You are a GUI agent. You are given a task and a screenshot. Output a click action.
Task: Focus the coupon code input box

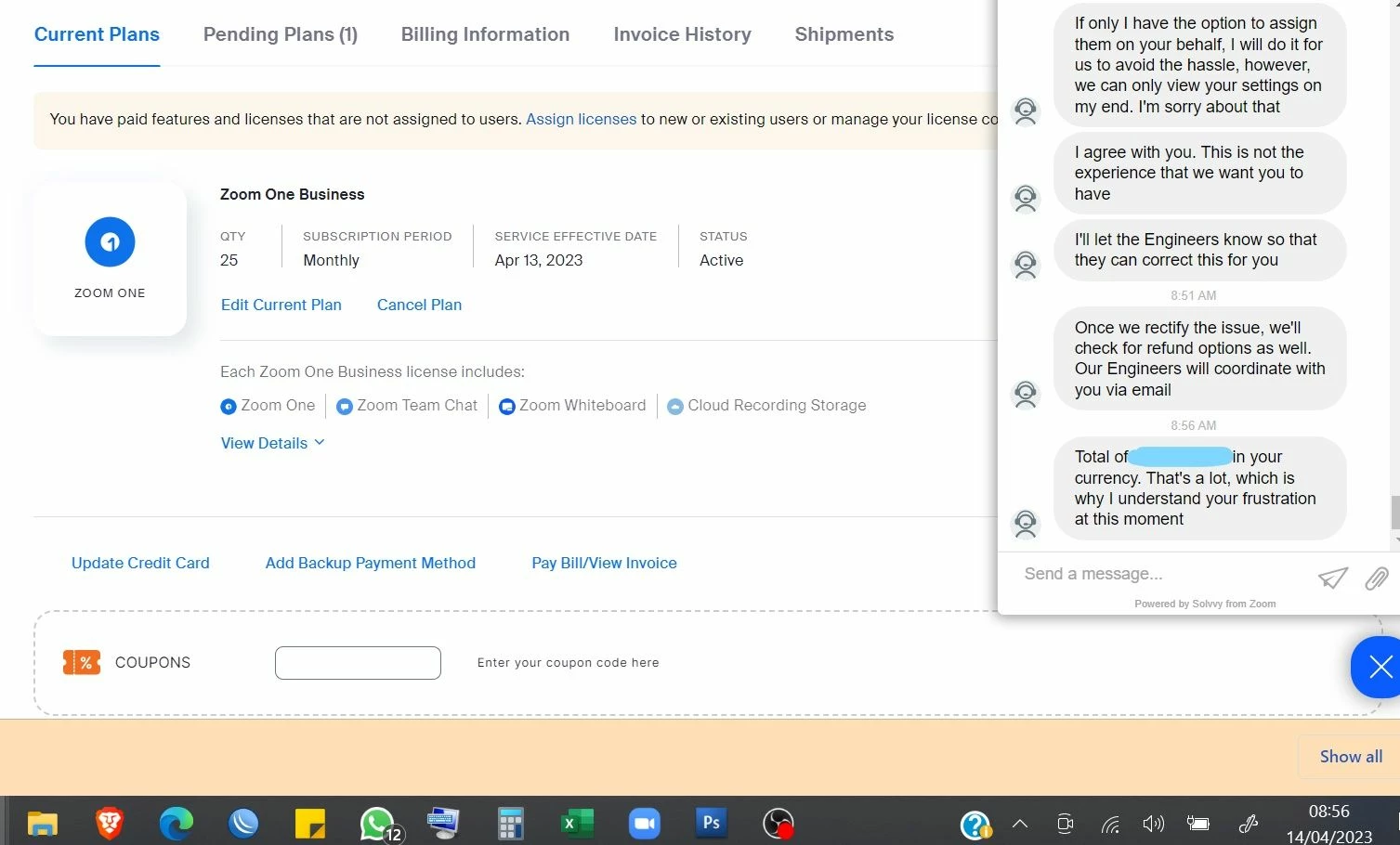point(358,663)
